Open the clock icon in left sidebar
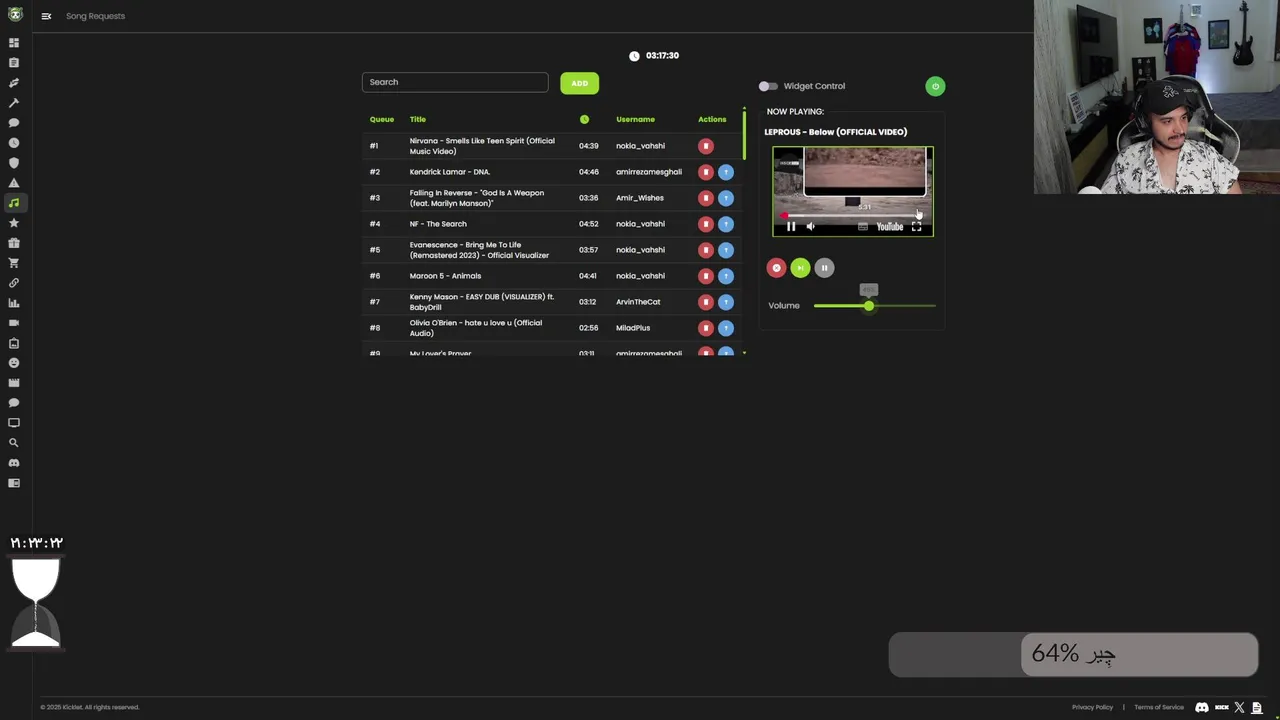 click(14, 143)
